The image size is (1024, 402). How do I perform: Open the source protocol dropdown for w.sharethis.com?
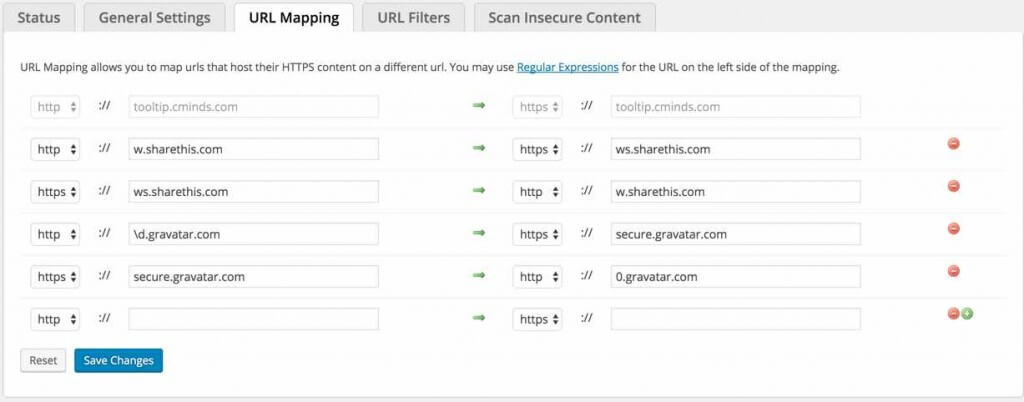point(55,149)
